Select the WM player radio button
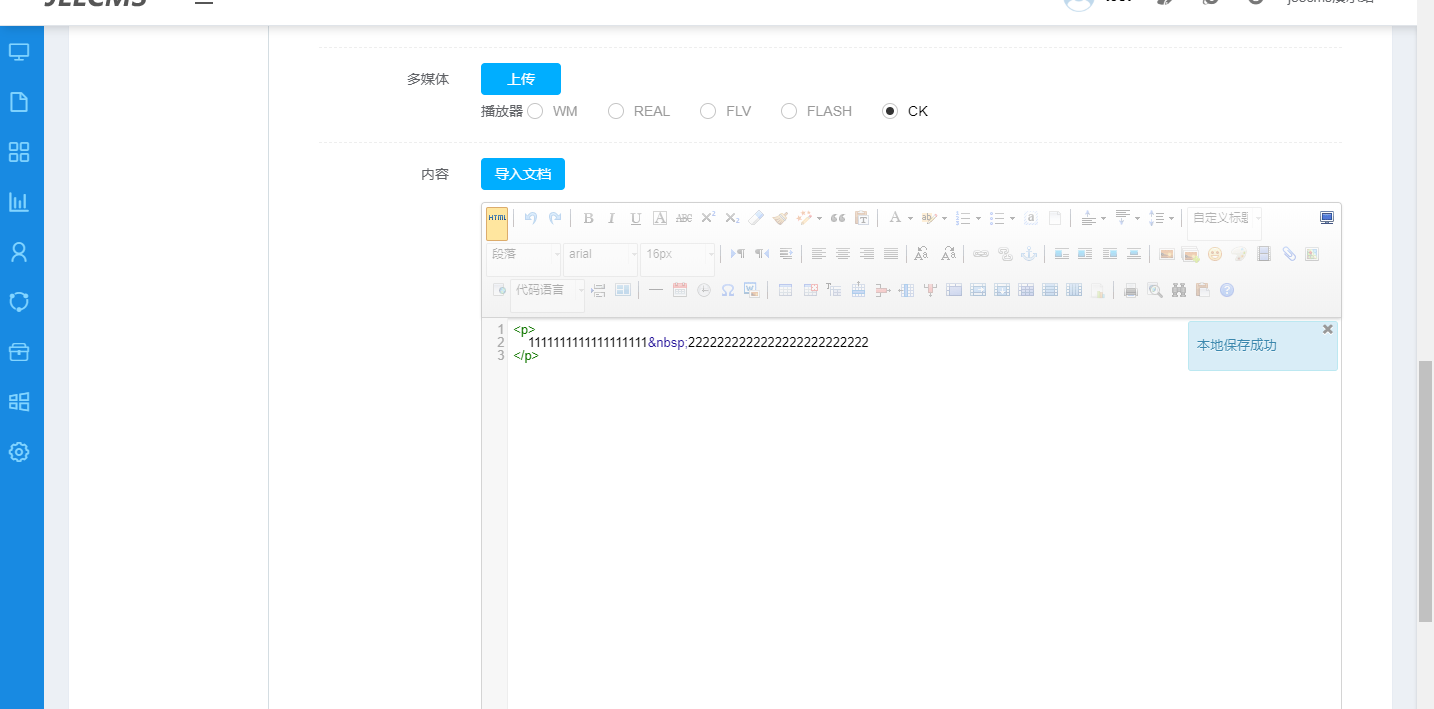1434x709 pixels. pyautogui.click(x=535, y=111)
